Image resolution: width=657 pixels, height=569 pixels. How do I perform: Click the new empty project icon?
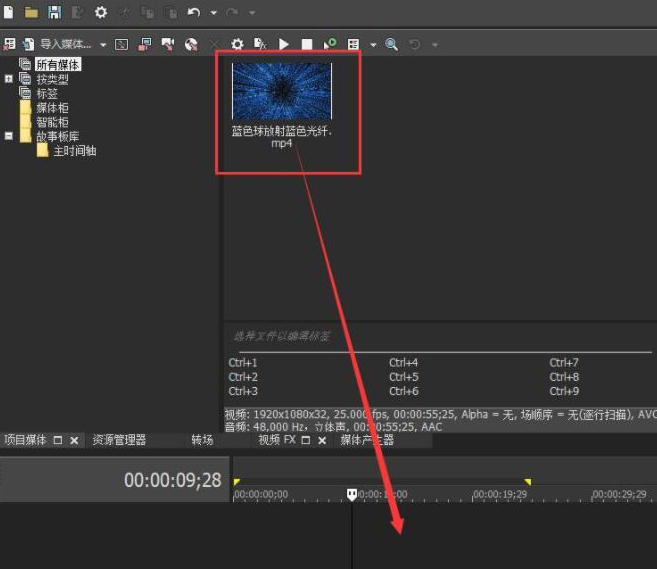pyautogui.click(x=8, y=12)
